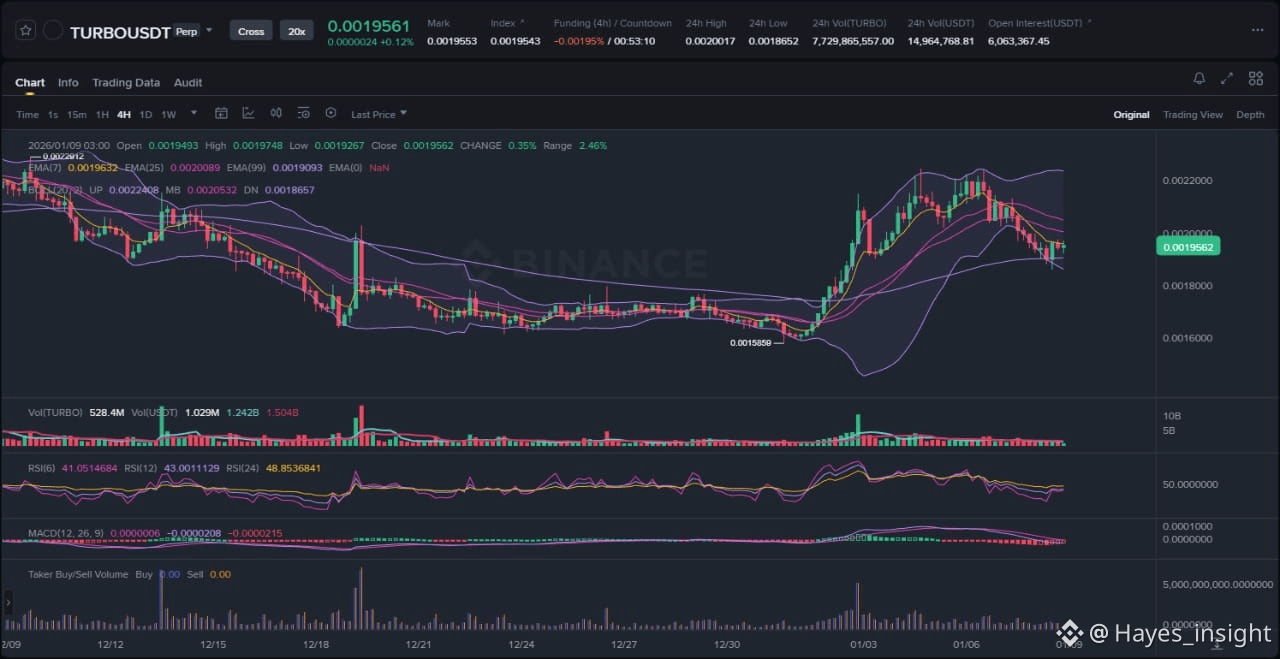
Task: Open the Audit tab
Action: point(188,83)
